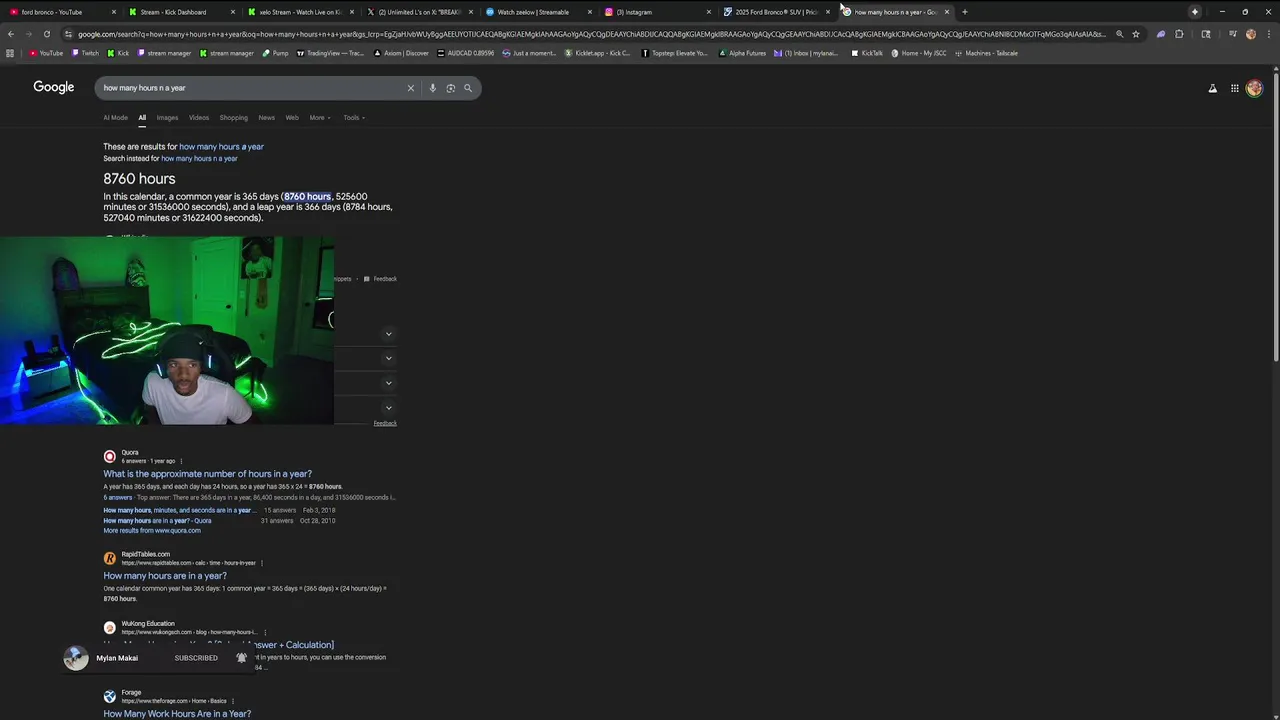Open browser extensions puzzle icon
Viewport: 1280px width, 720px height.
pyautogui.click(x=1179, y=34)
